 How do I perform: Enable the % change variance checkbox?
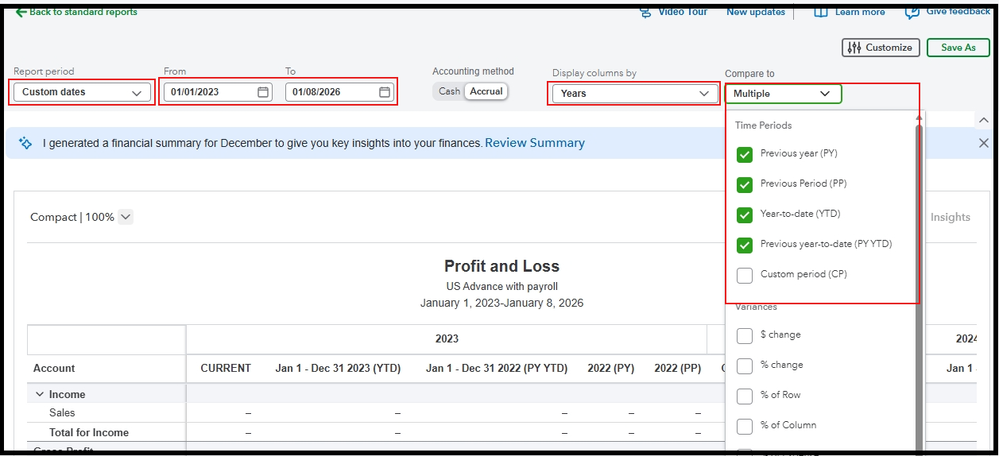pos(745,366)
